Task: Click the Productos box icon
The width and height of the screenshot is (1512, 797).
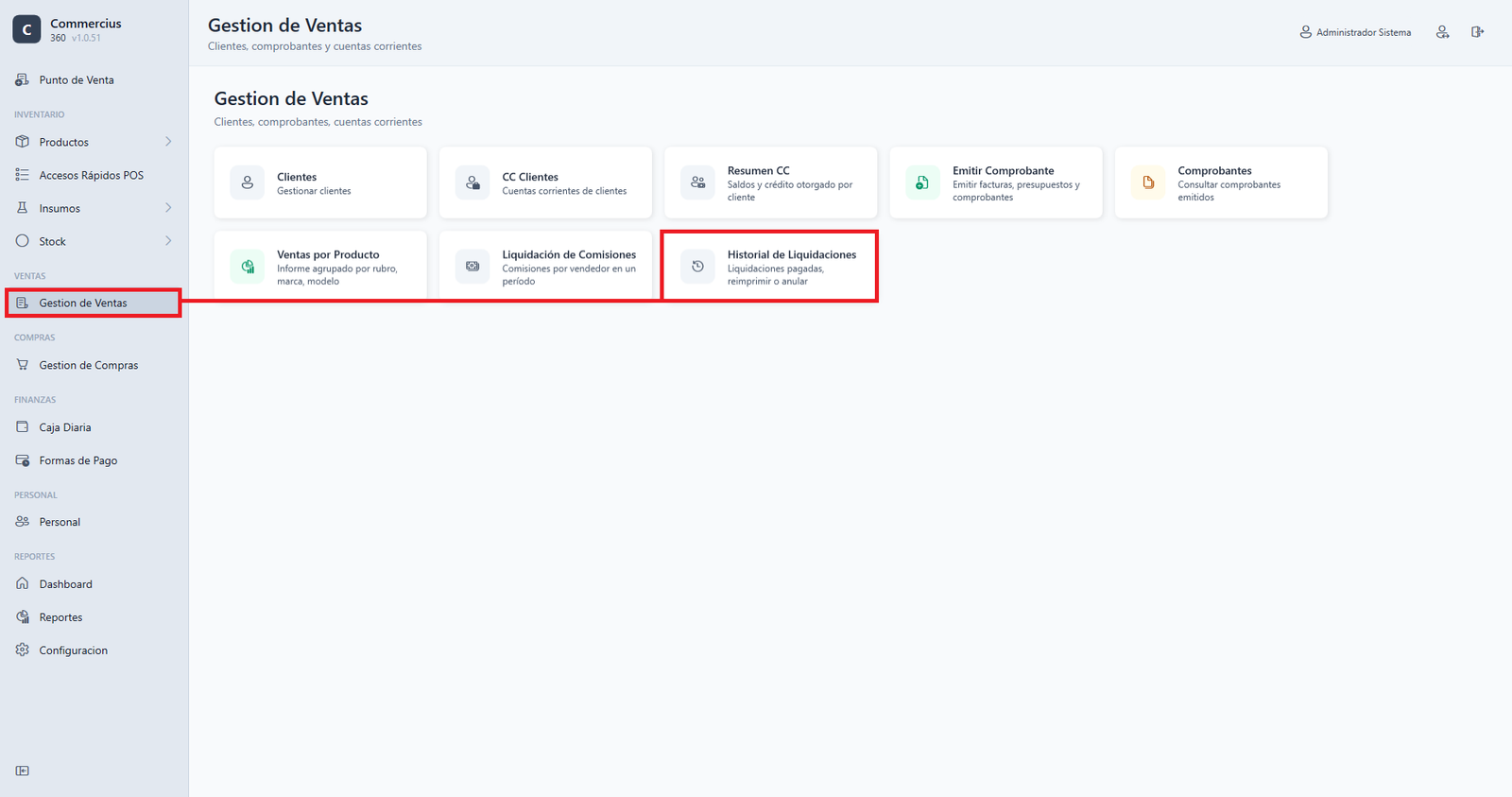Action: pyautogui.click(x=22, y=142)
